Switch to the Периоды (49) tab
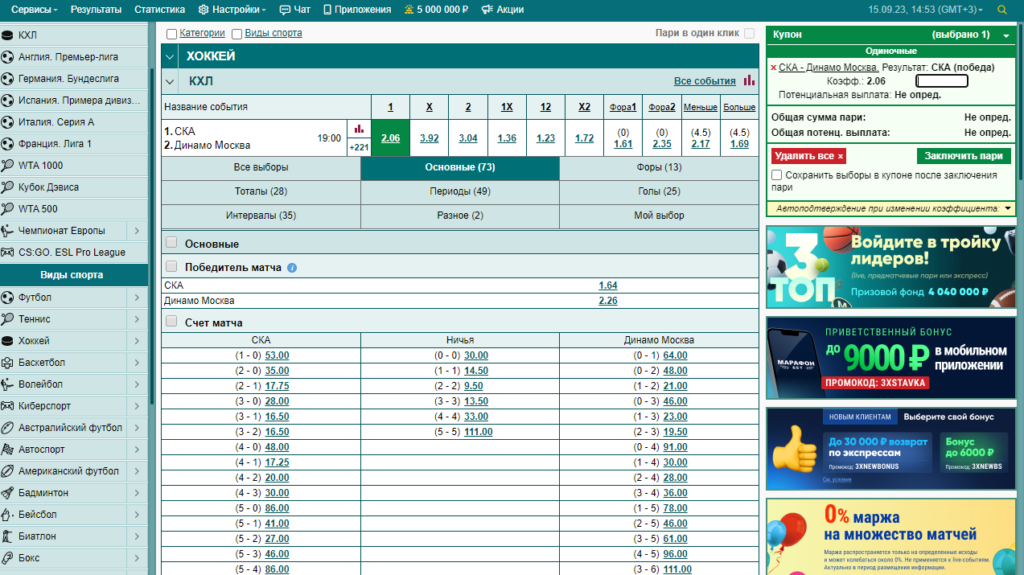This screenshot has height=575, width=1024. (x=460, y=191)
